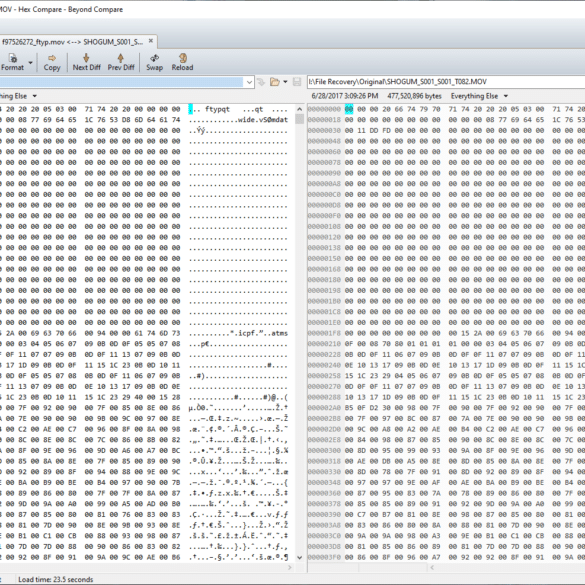Click the right path field SHOGUM_S001_S001_T082.MOV
Image resolution: width=585 pixels, height=585 pixels.
click(x=446, y=82)
